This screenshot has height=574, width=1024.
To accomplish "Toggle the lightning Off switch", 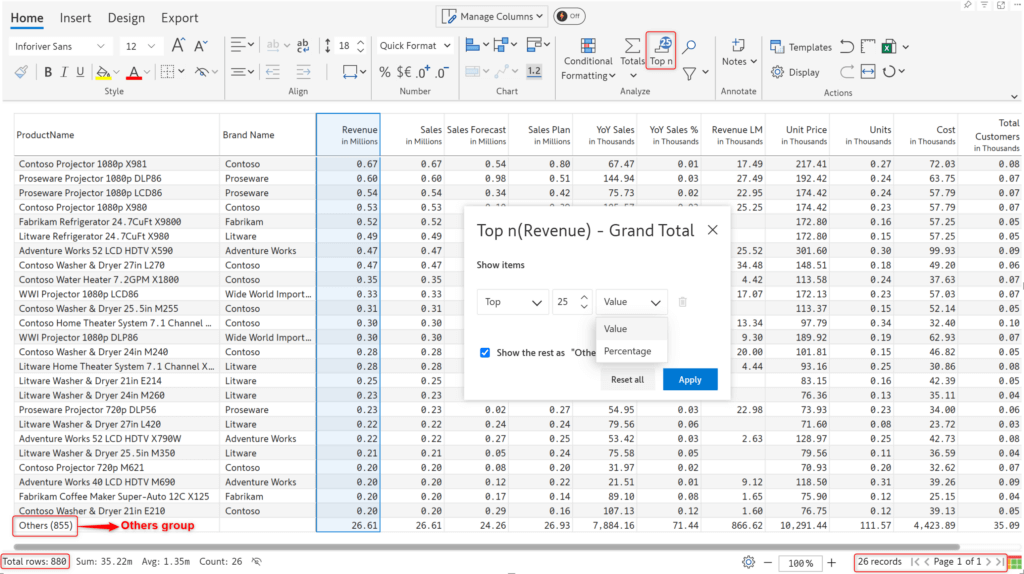I will tap(569, 16).
